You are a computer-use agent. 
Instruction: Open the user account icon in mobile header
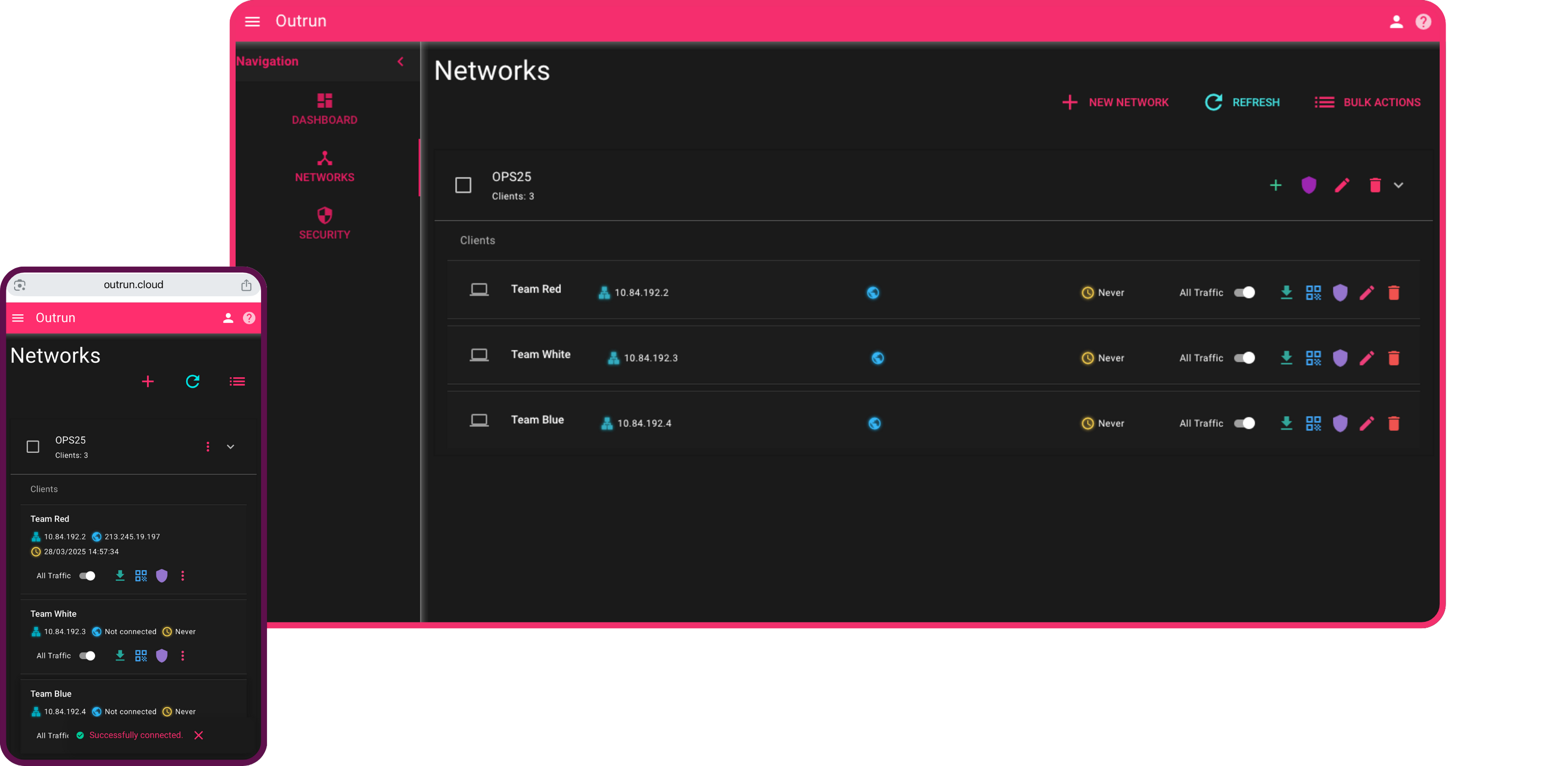(228, 318)
